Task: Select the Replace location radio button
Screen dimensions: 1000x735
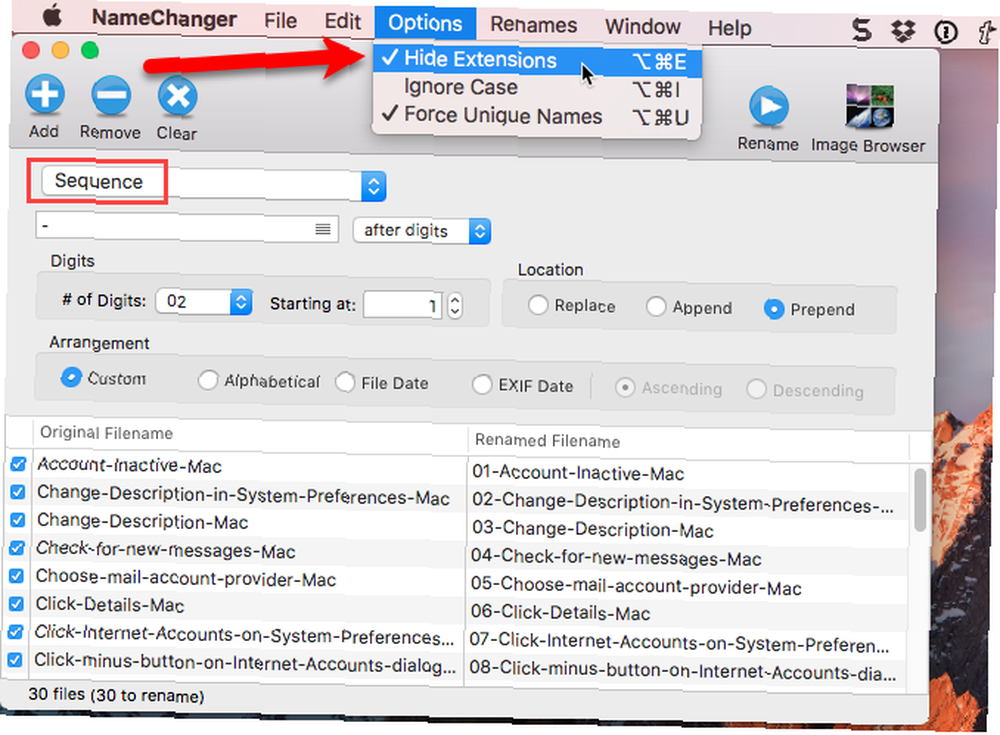Action: pos(538,305)
